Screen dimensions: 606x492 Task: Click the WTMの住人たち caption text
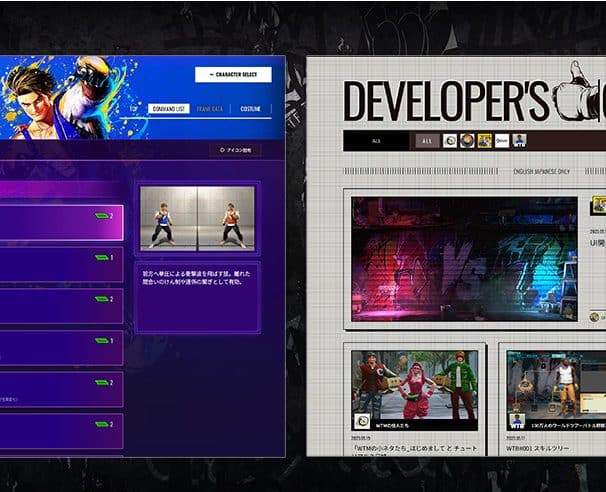coord(392,426)
